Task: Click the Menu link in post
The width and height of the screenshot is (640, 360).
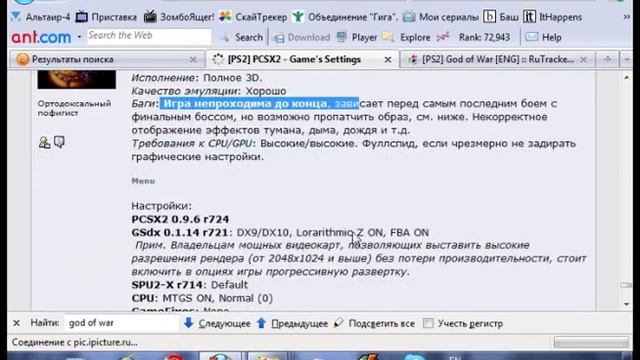Action: click(143, 181)
